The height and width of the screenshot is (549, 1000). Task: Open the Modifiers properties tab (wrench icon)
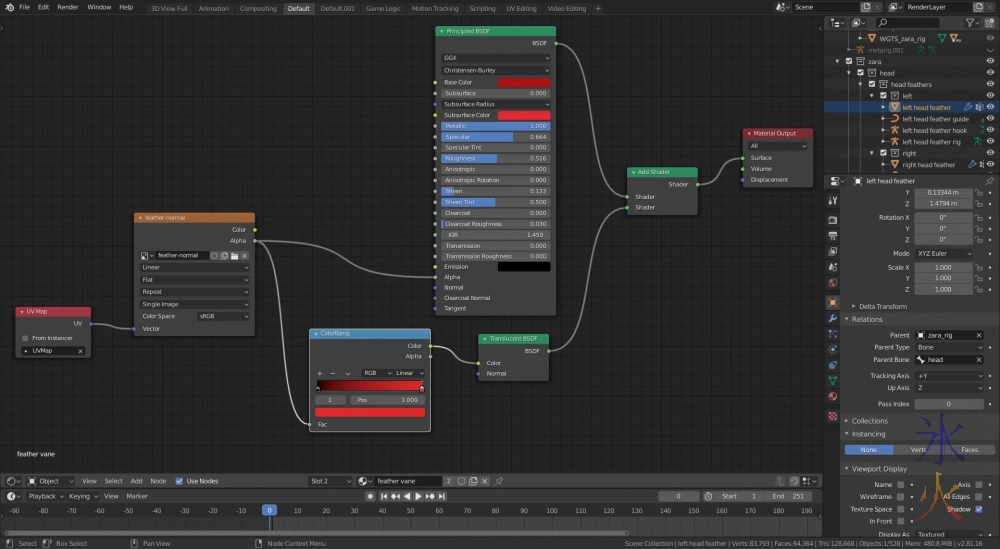pos(832,319)
